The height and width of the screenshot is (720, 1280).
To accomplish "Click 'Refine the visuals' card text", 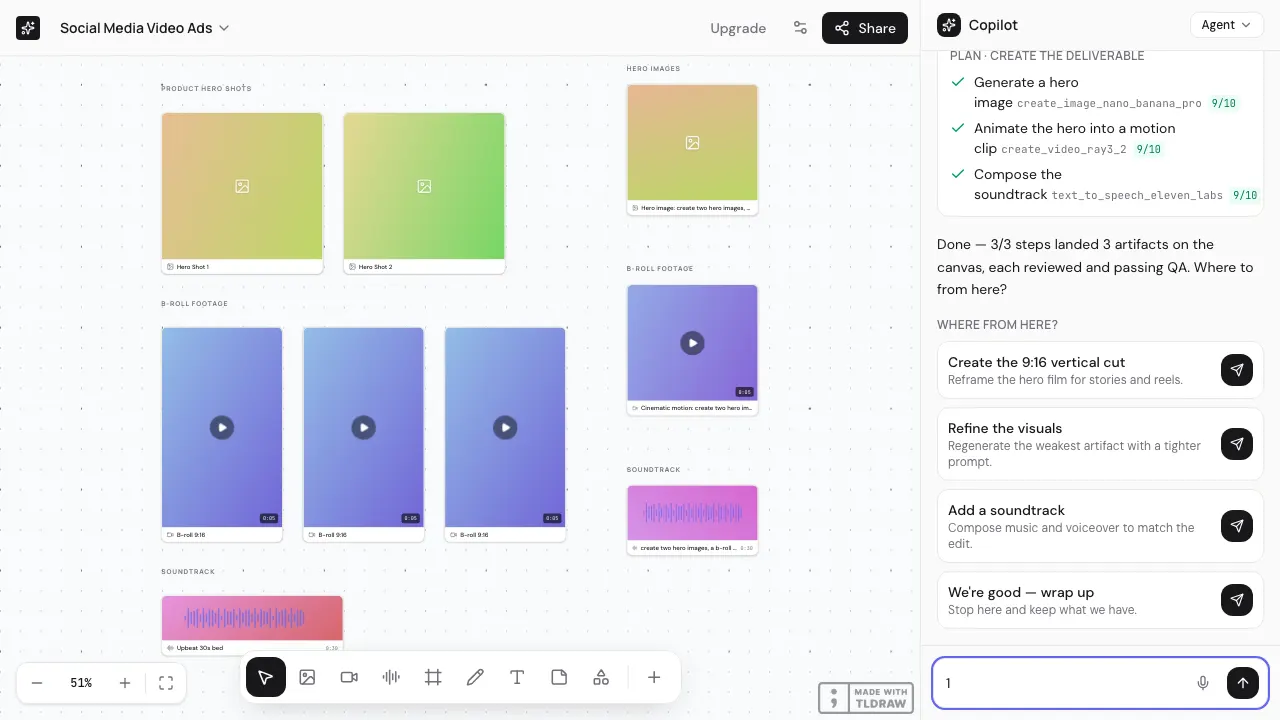I will [1005, 428].
